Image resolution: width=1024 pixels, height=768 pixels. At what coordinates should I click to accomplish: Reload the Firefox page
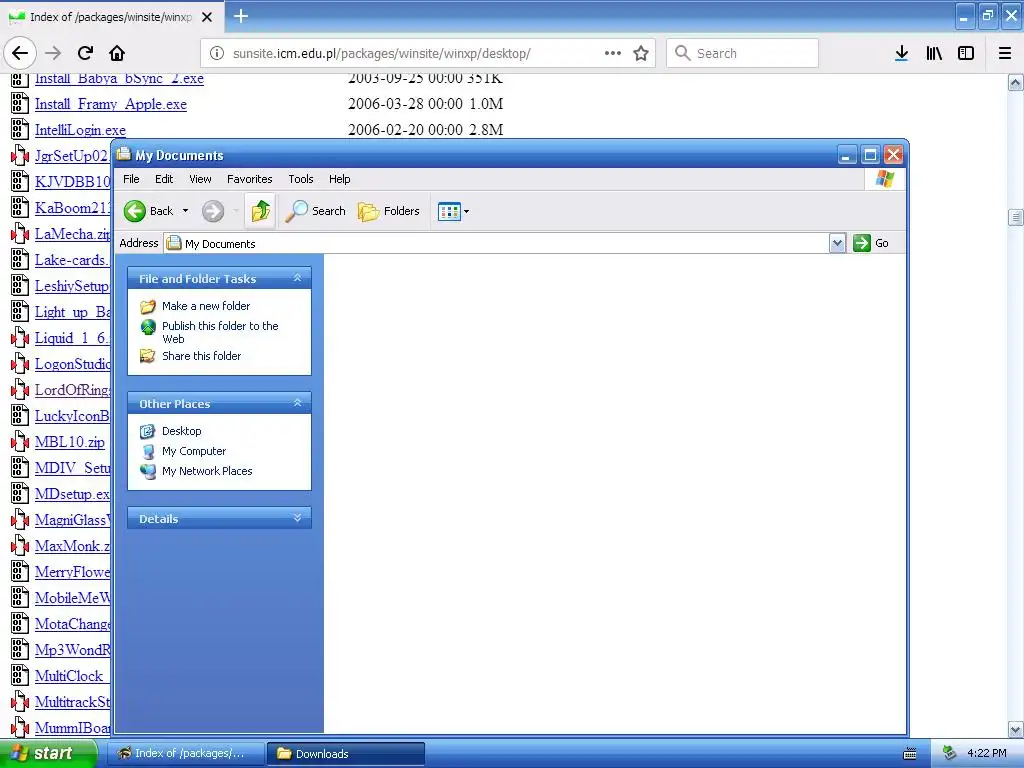pyautogui.click(x=86, y=53)
